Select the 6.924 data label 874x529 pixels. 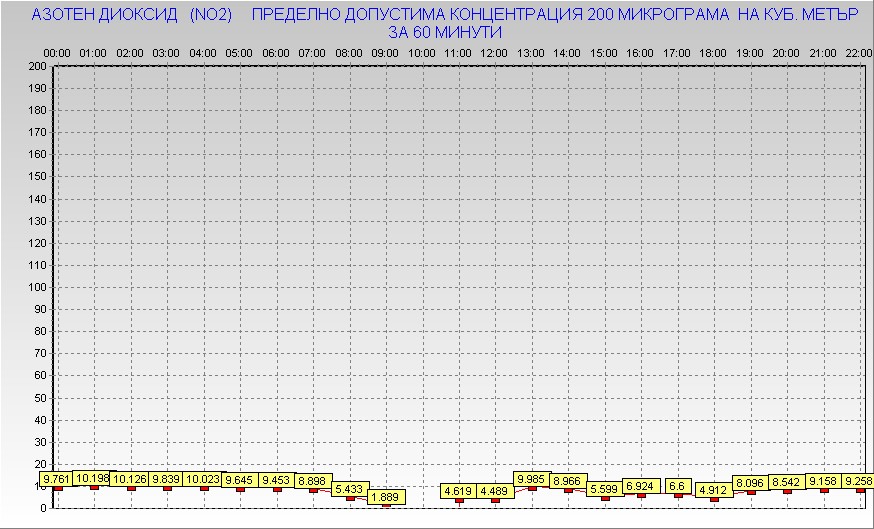coord(640,486)
